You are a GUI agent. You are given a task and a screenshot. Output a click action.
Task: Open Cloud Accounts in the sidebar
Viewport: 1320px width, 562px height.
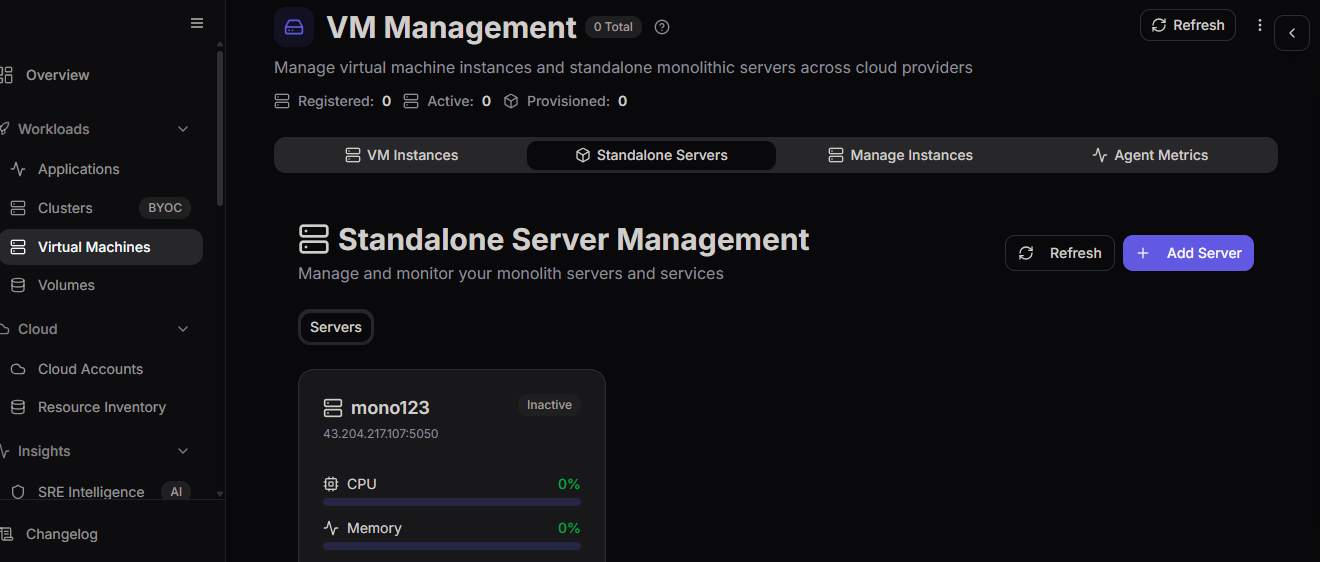[90, 369]
